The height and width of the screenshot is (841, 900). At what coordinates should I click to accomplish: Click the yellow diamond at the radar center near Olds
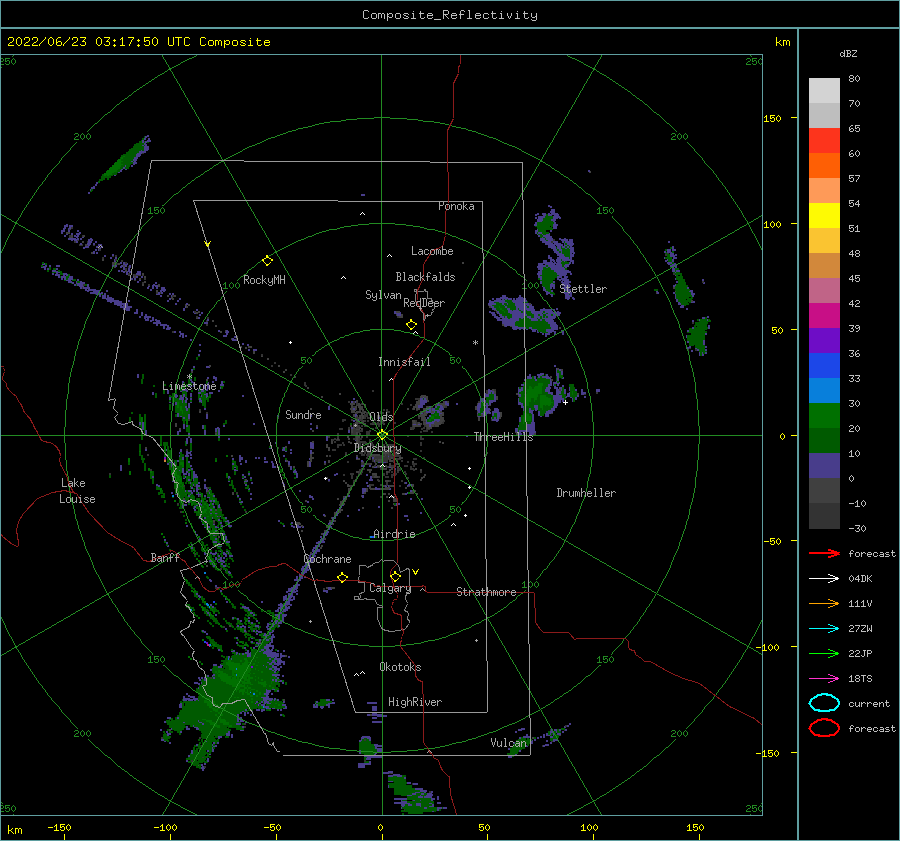[382, 435]
